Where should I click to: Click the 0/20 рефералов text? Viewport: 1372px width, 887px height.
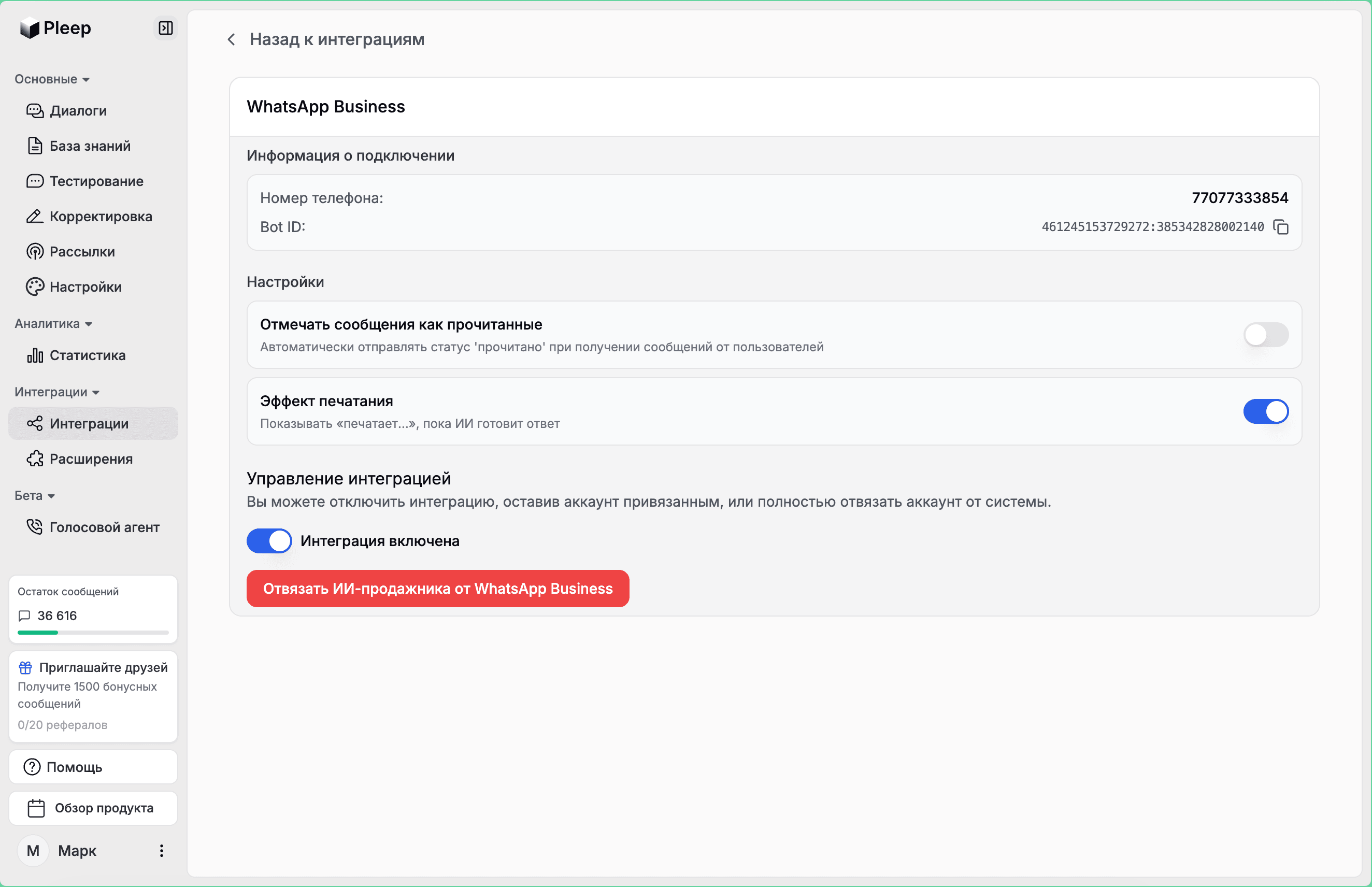pyautogui.click(x=62, y=725)
